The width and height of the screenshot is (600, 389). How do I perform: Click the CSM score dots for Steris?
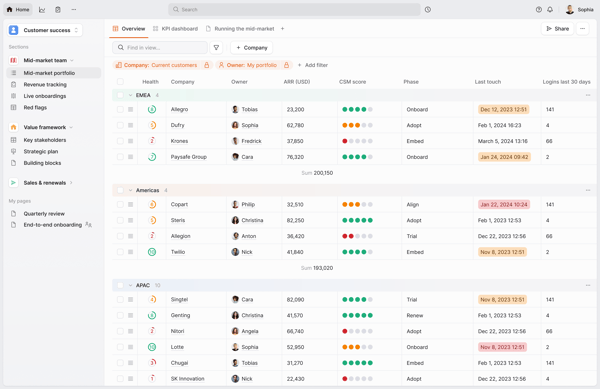tap(357, 220)
